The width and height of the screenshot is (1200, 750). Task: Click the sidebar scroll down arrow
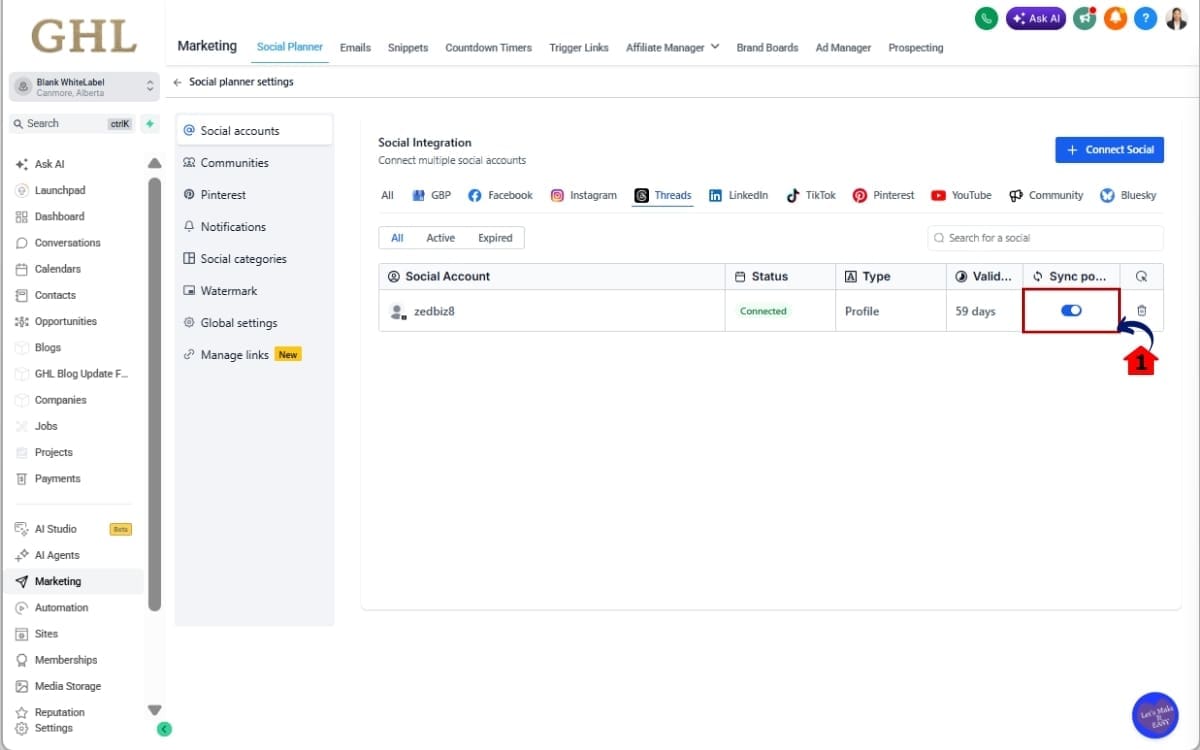[154, 710]
